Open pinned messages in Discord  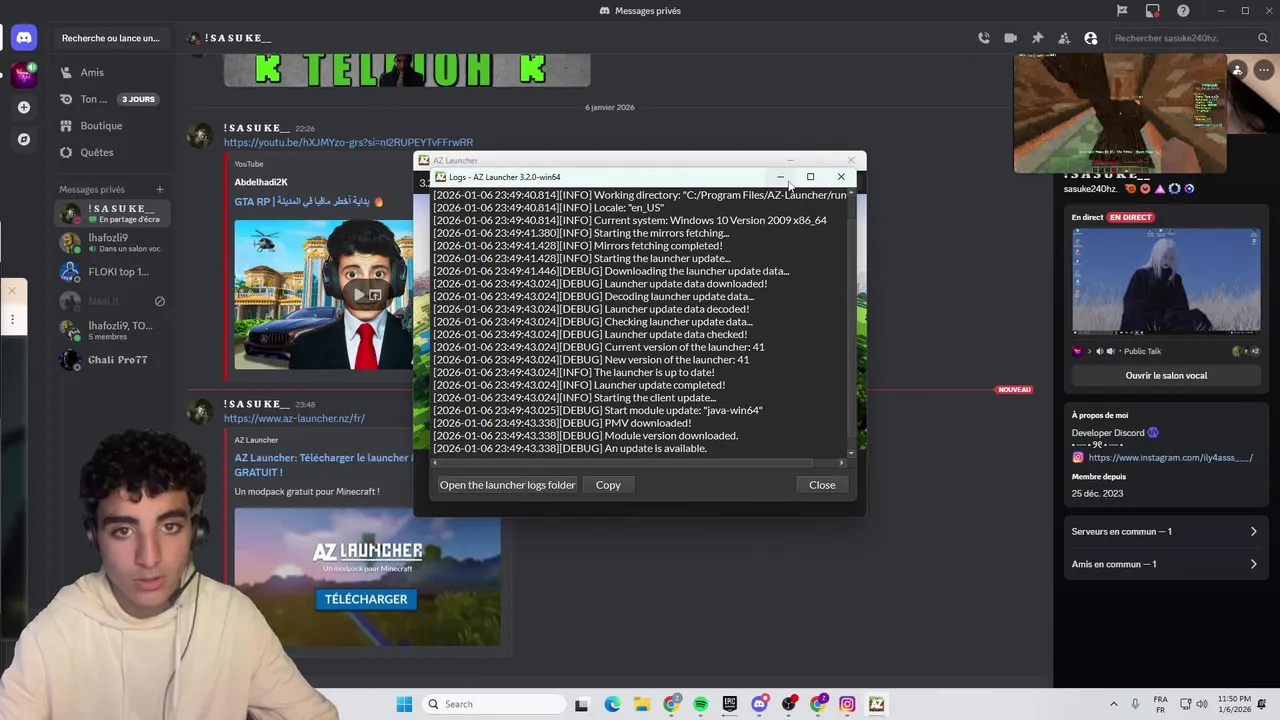1037,38
